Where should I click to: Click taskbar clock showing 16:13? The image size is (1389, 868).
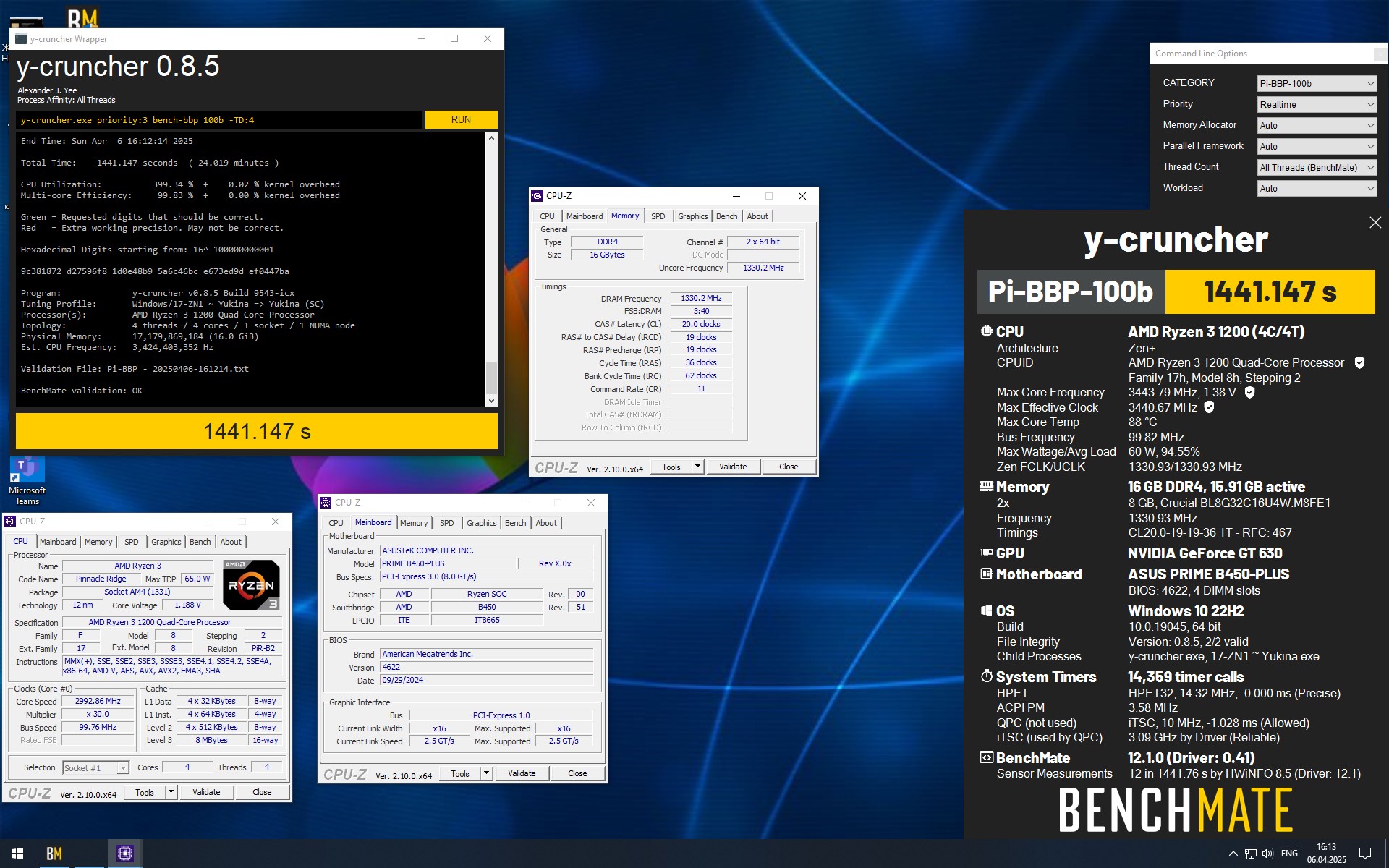[x=1326, y=854]
